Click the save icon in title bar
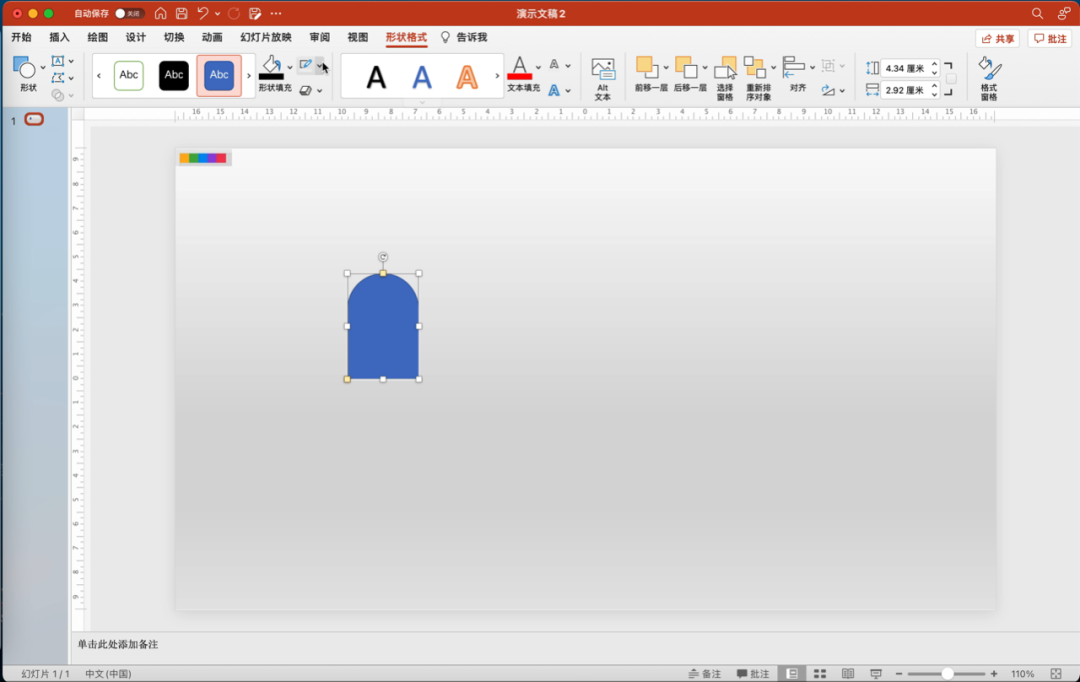 tap(182, 13)
